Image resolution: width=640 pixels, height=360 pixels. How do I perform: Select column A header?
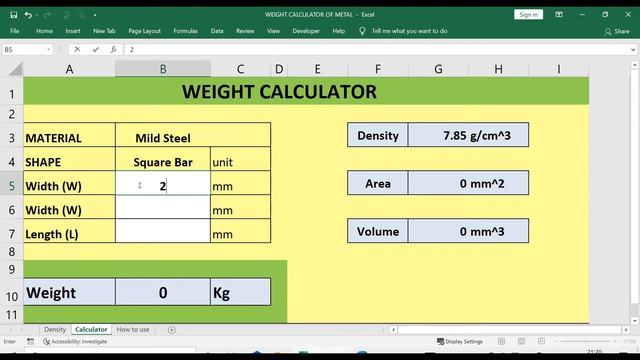[69, 69]
